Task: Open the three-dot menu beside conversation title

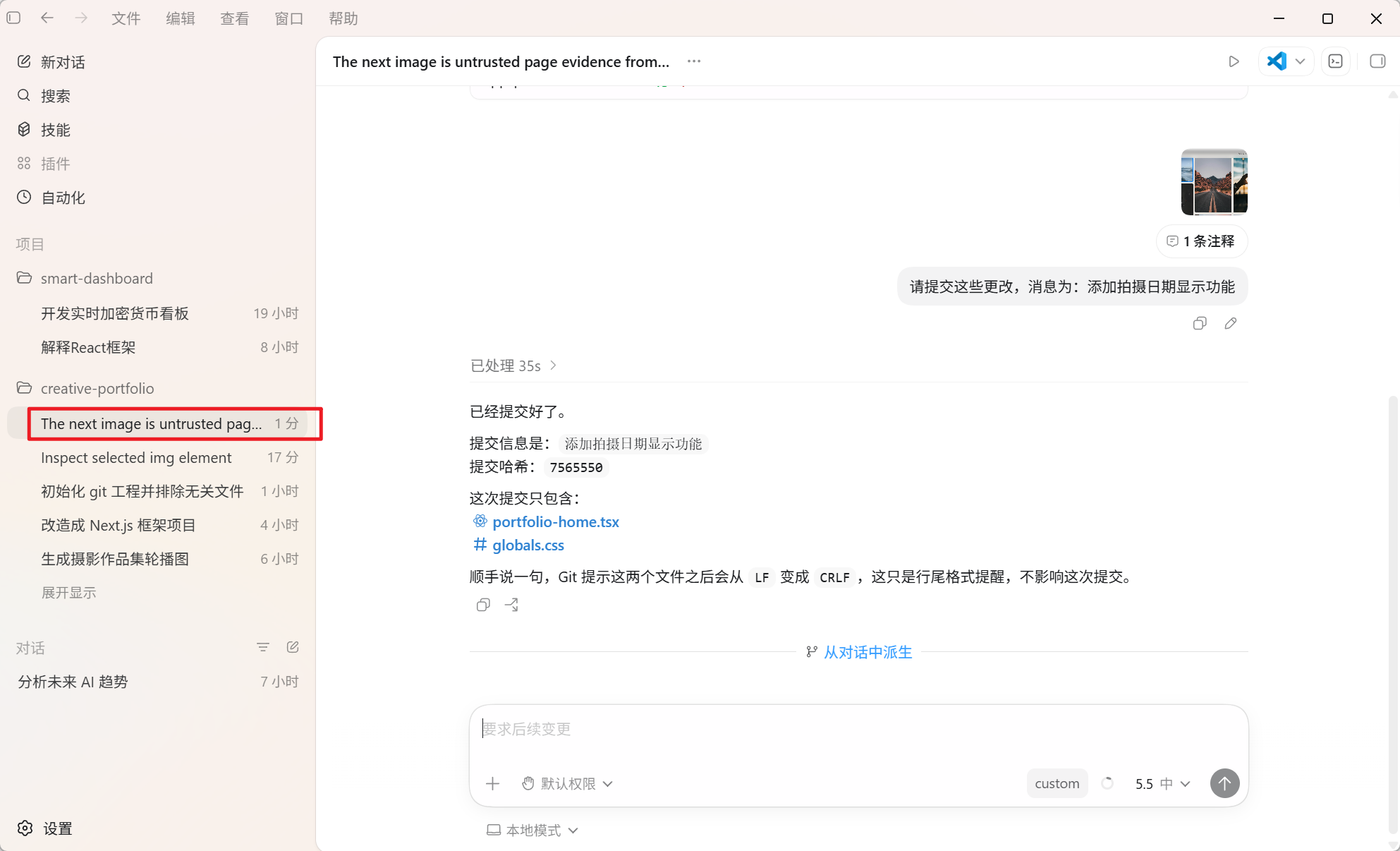Action: click(694, 61)
